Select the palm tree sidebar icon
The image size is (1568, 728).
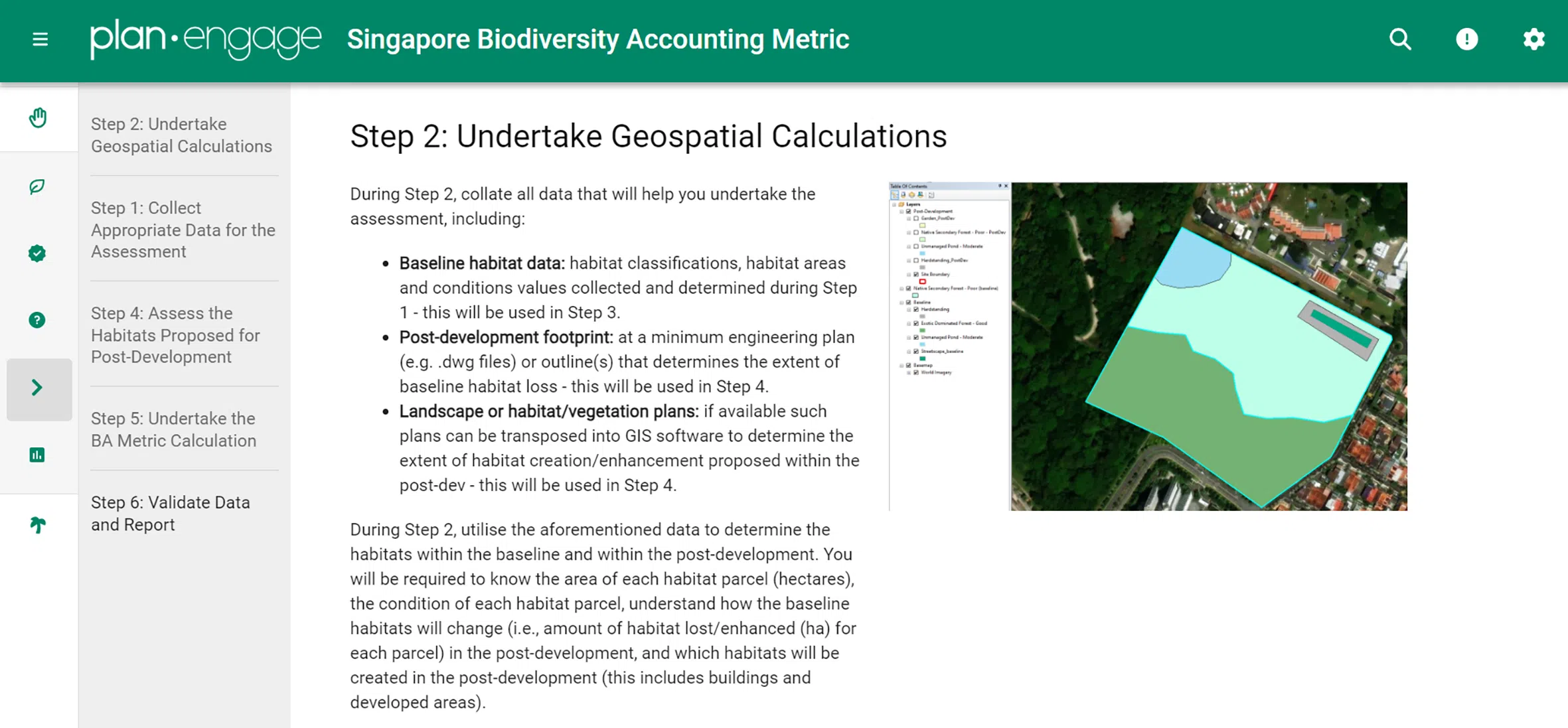tap(38, 525)
